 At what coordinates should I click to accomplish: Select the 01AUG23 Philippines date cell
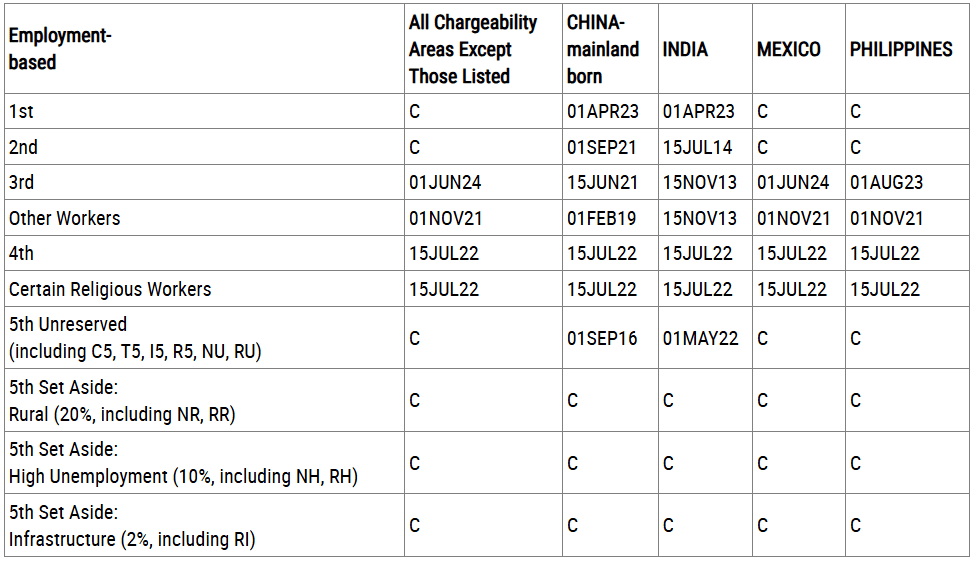click(x=886, y=183)
